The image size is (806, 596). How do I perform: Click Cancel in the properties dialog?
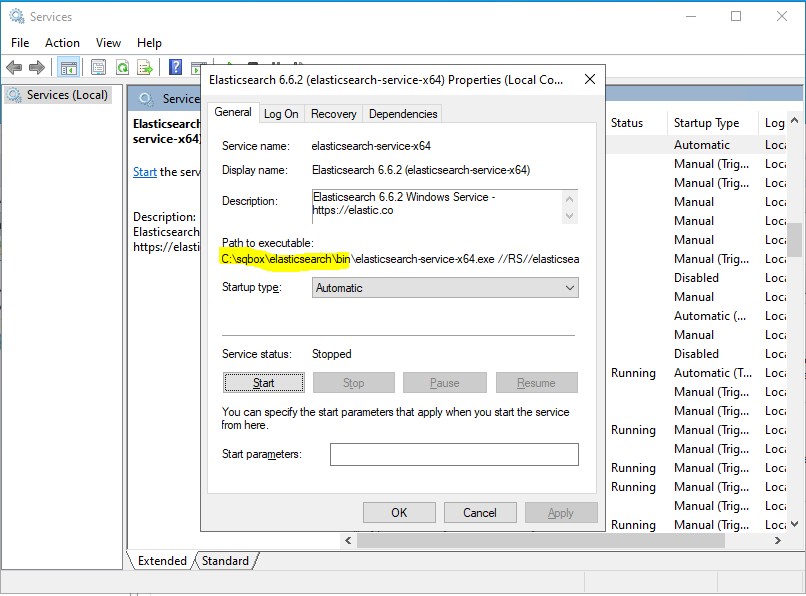[x=480, y=513]
